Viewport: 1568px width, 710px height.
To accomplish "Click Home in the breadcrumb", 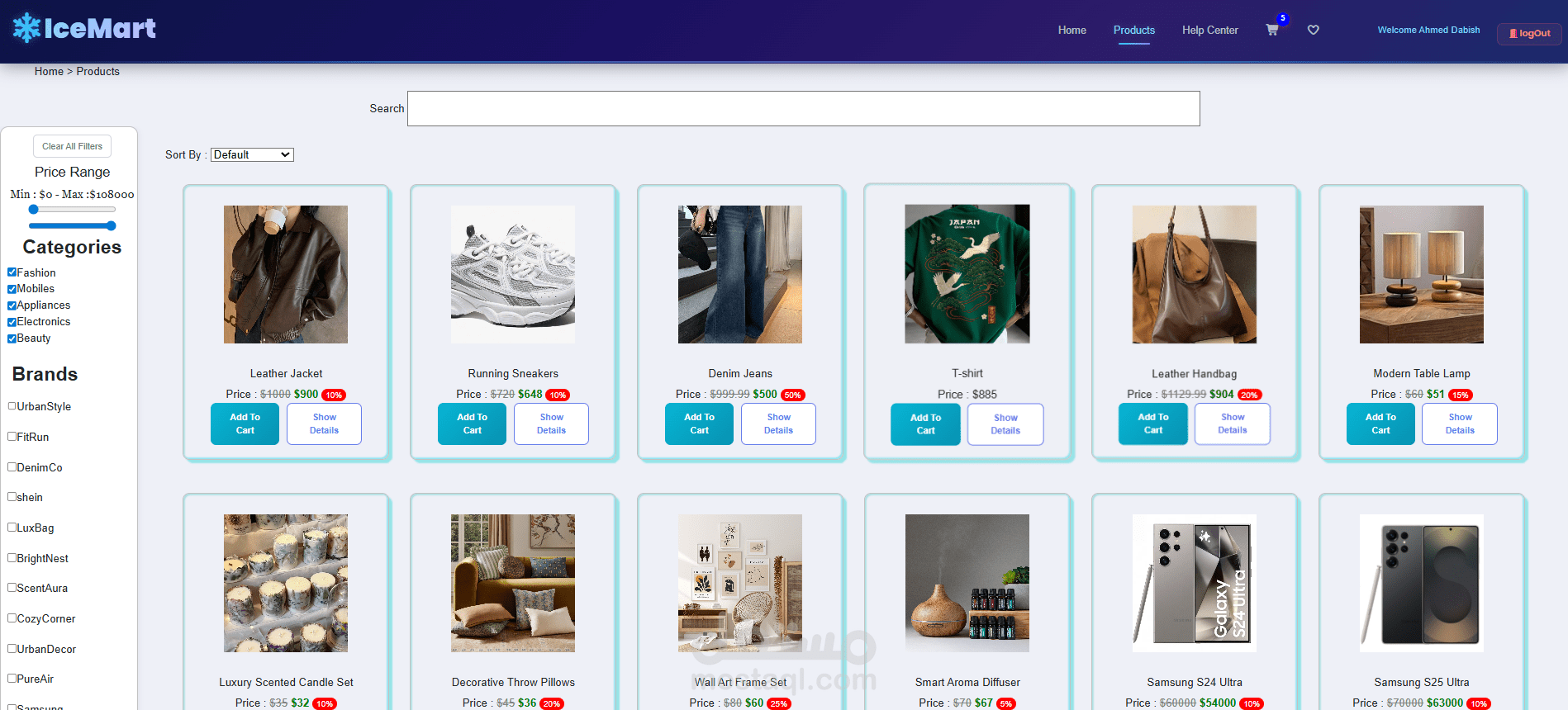I will tap(49, 72).
